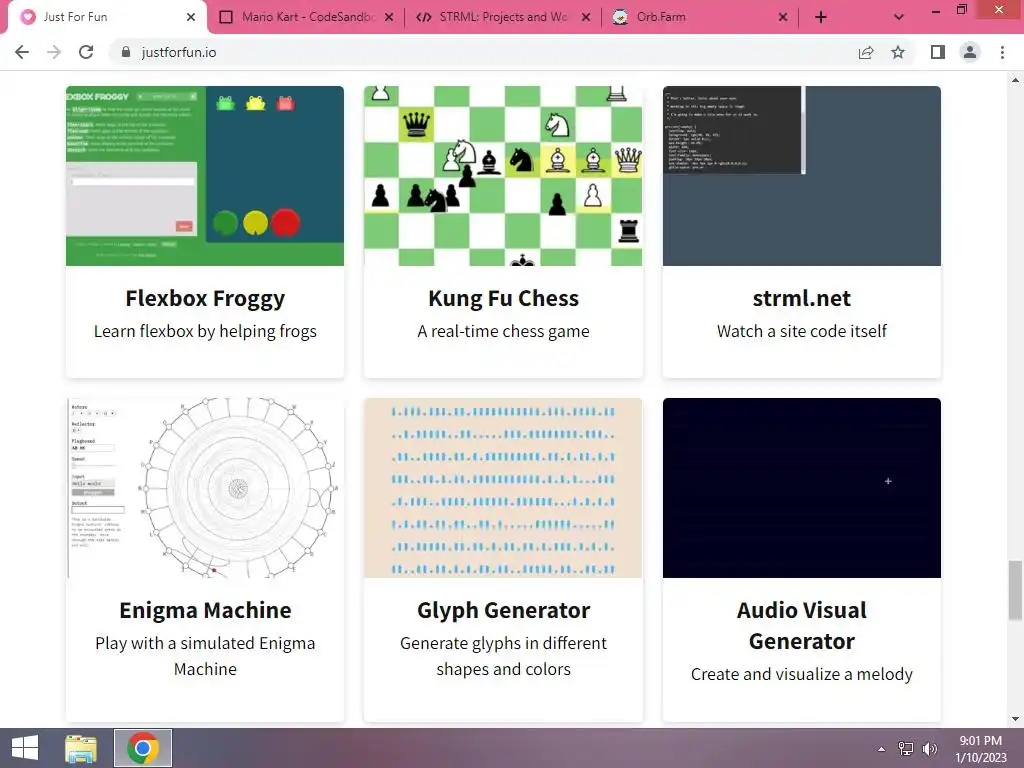Open the Chrome profile avatar menu
This screenshot has height=768, width=1024.
[x=970, y=52]
